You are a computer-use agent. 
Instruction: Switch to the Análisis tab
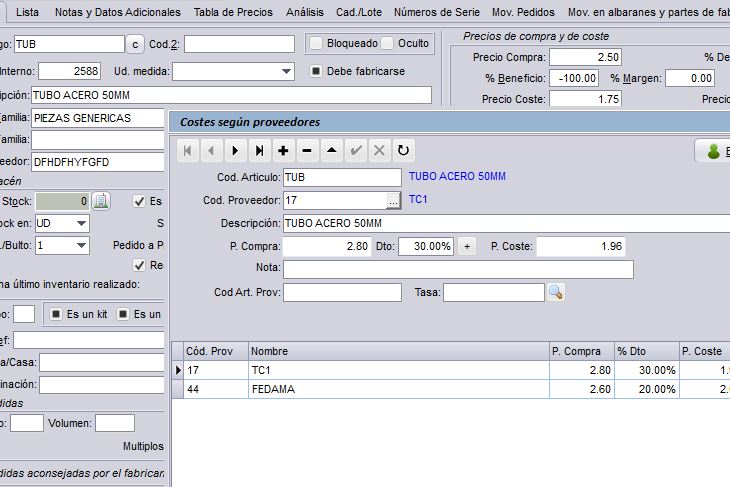305,12
